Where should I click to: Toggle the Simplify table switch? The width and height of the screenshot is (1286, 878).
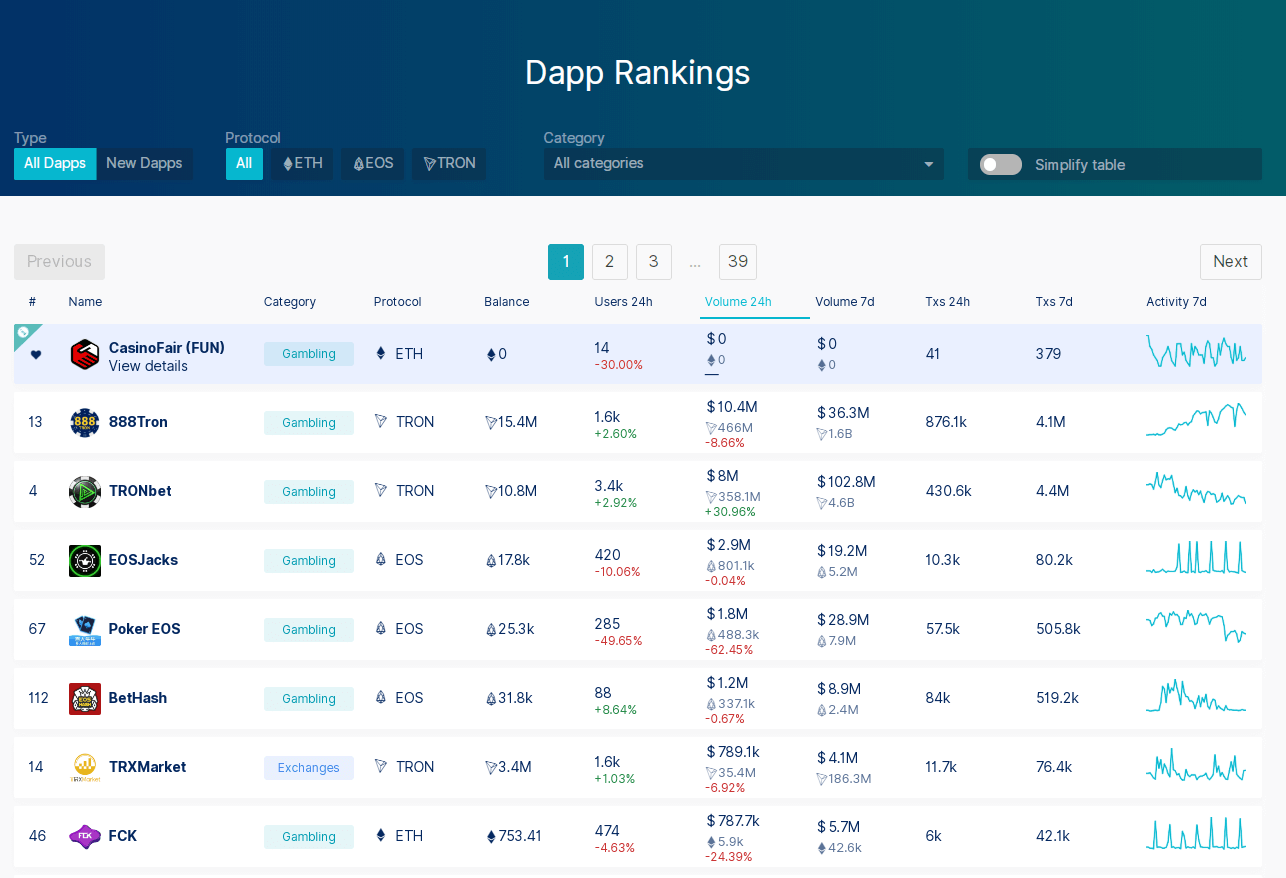tap(1001, 165)
